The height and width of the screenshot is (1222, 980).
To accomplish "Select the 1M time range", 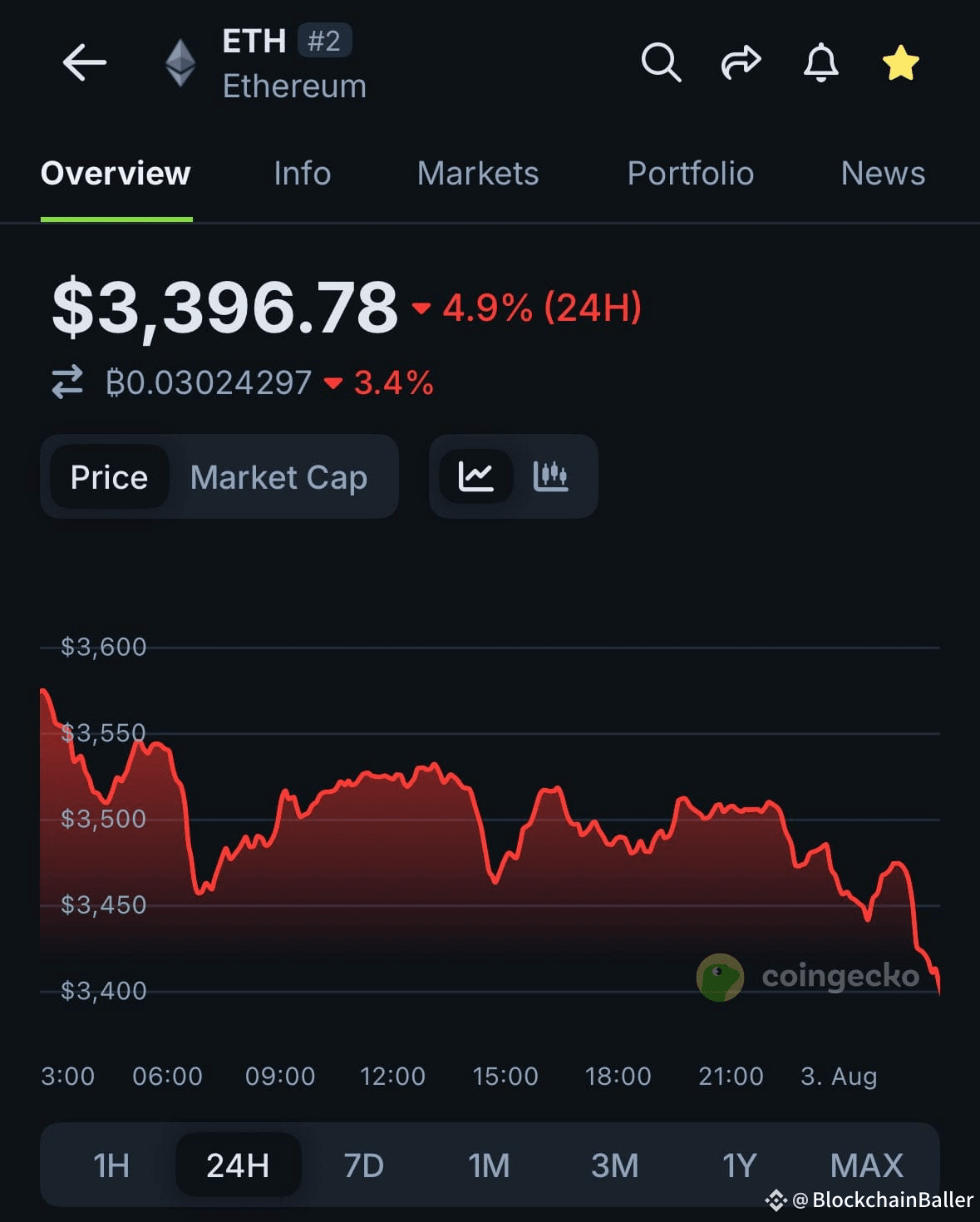I will pos(489,1165).
